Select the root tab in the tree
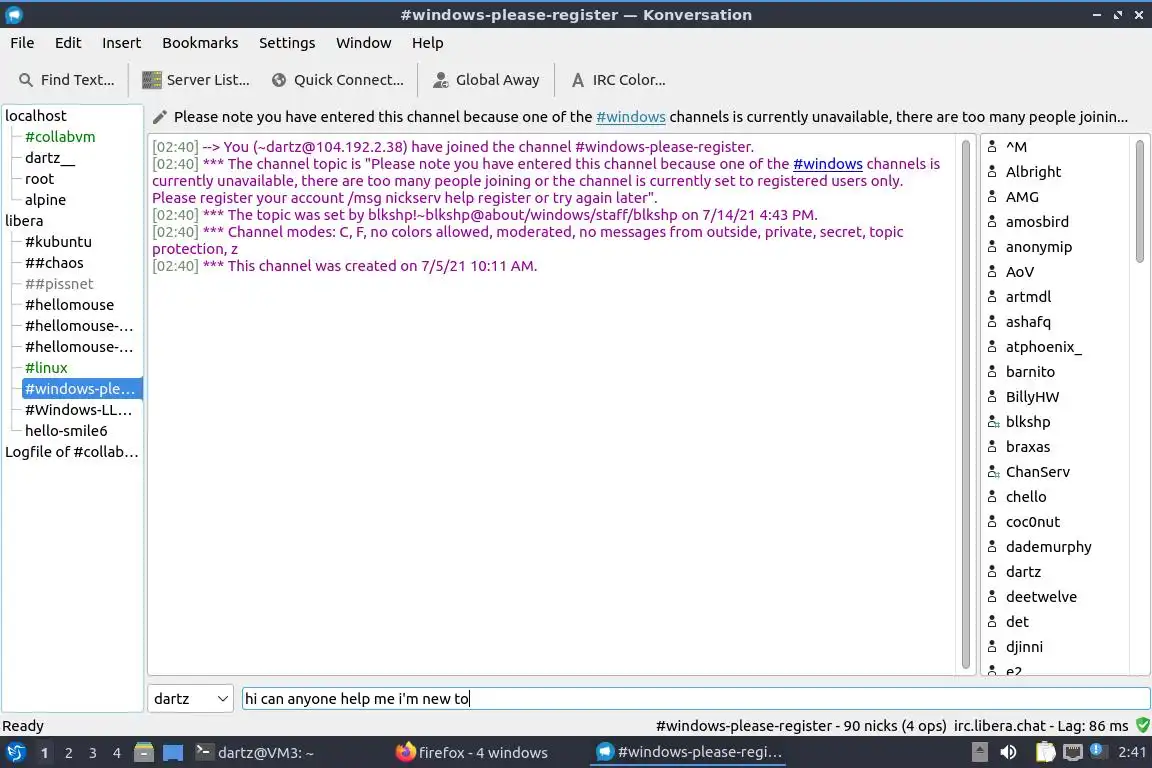The width and height of the screenshot is (1152, 768). coord(39,179)
